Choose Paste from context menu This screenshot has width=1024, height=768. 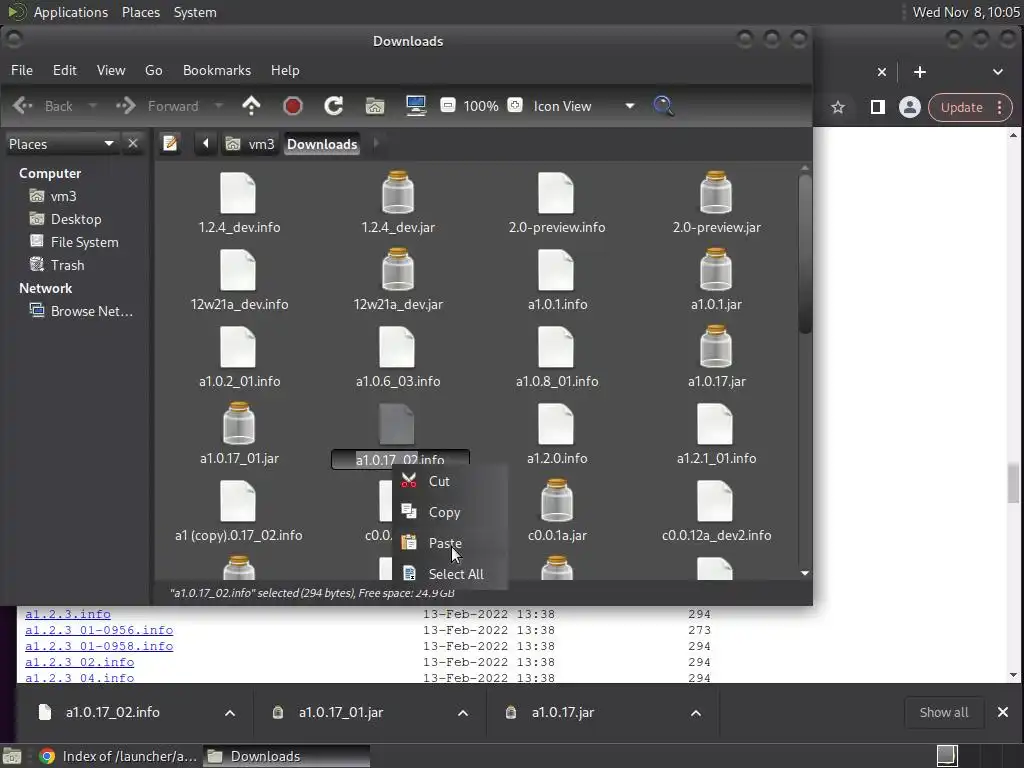pos(450,543)
